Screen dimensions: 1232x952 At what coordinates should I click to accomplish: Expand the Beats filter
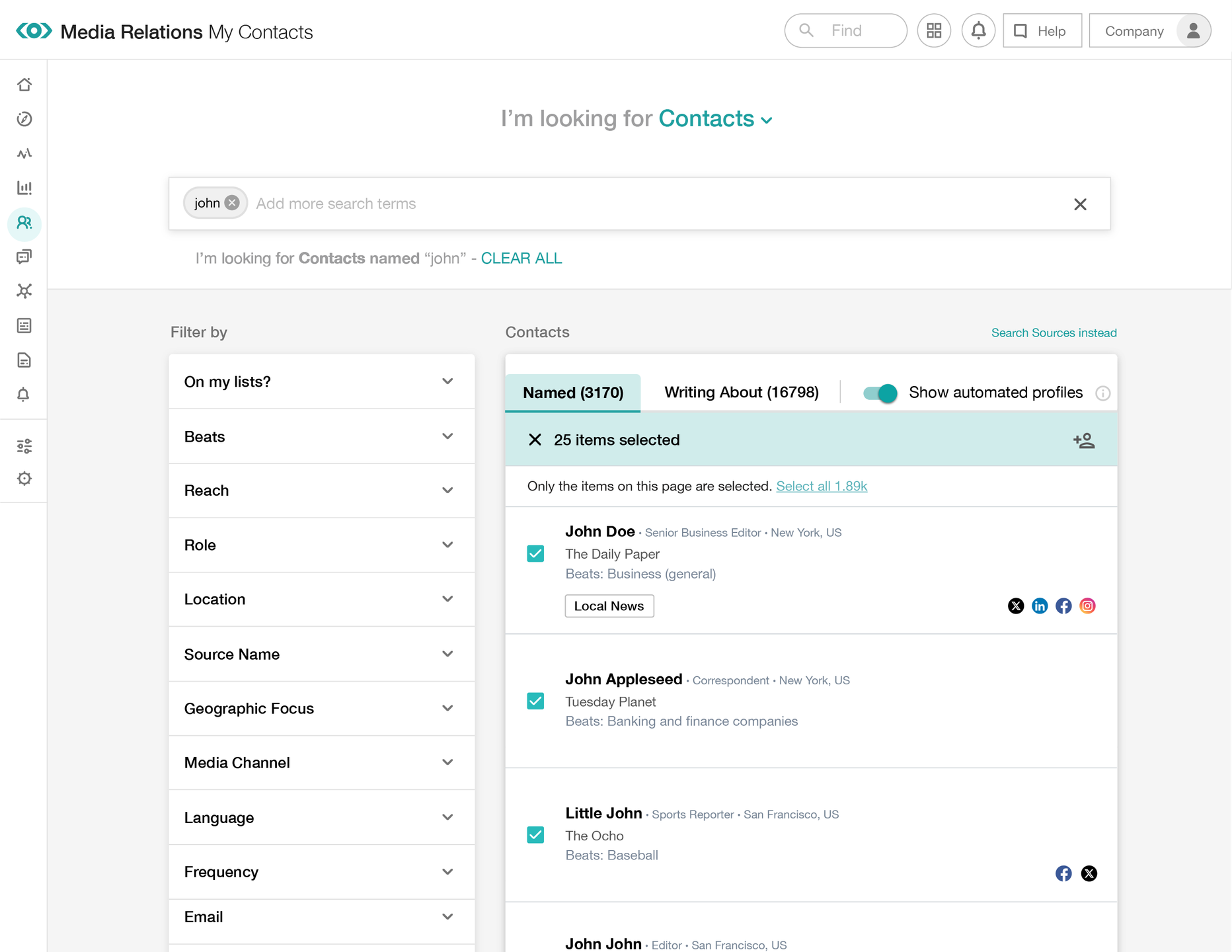click(x=322, y=436)
